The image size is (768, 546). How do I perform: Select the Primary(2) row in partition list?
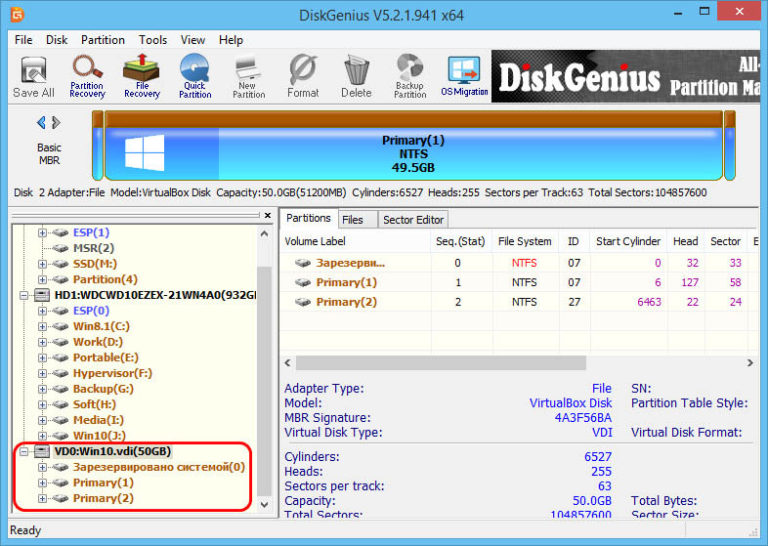pos(346,301)
